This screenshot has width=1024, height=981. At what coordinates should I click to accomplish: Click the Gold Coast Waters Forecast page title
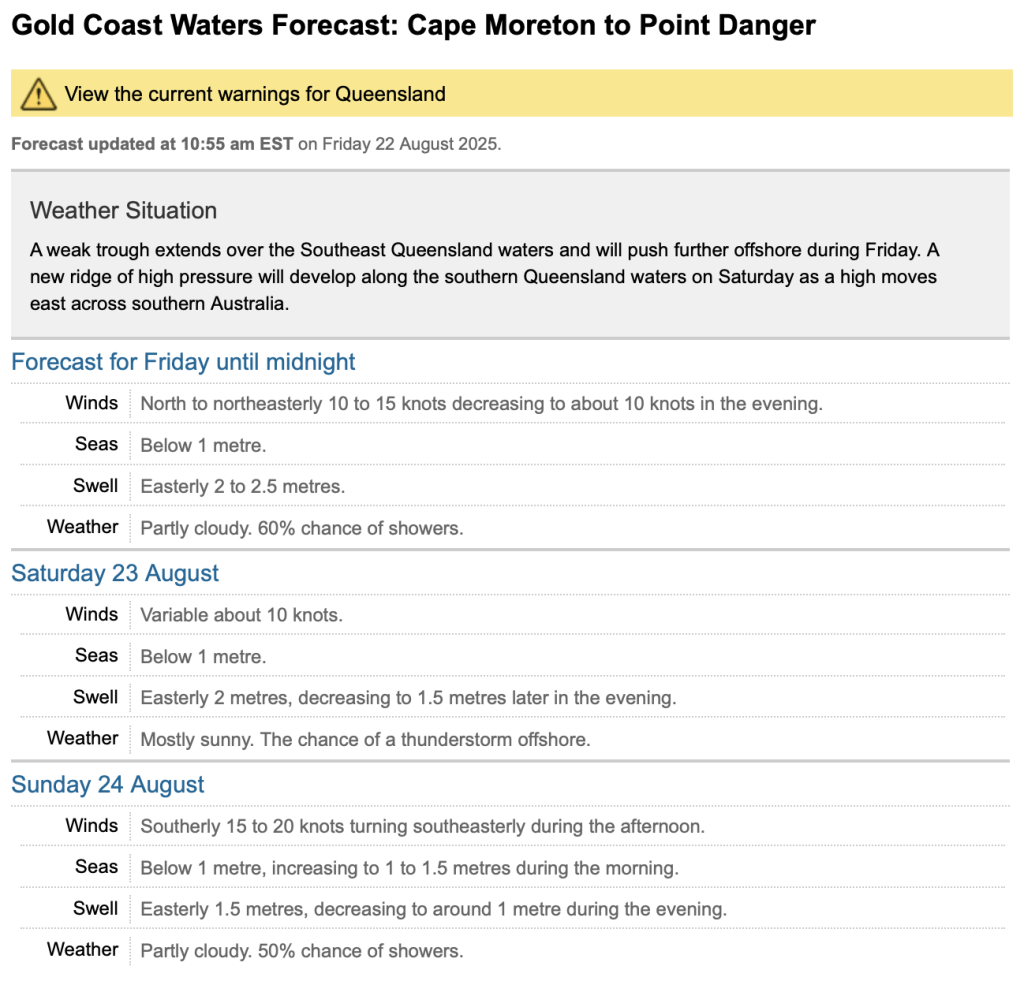(x=413, y=26)
